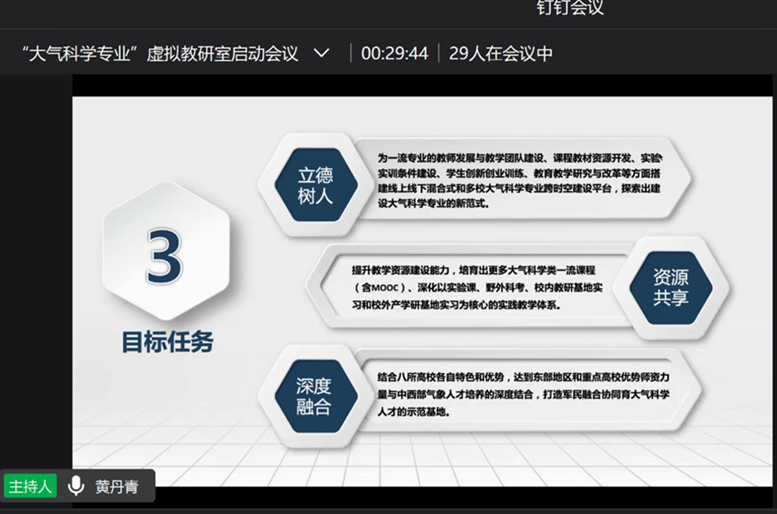Click the meeting title "大气科学专业"虚拟教研室启动会议
This screenshot has height=514, width=777.
pyautogui.click(x=160, y=53)
